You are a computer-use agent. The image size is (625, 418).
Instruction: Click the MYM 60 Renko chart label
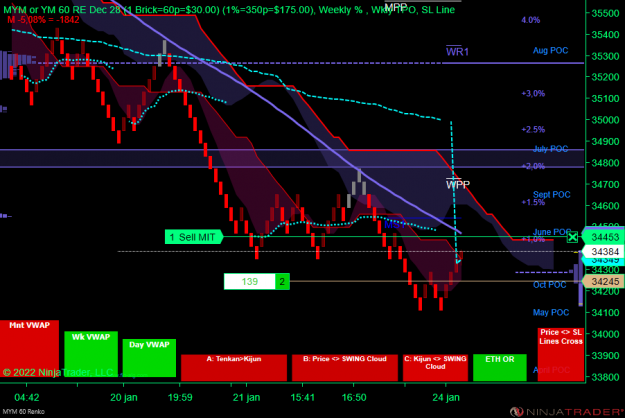pos(24,412)
